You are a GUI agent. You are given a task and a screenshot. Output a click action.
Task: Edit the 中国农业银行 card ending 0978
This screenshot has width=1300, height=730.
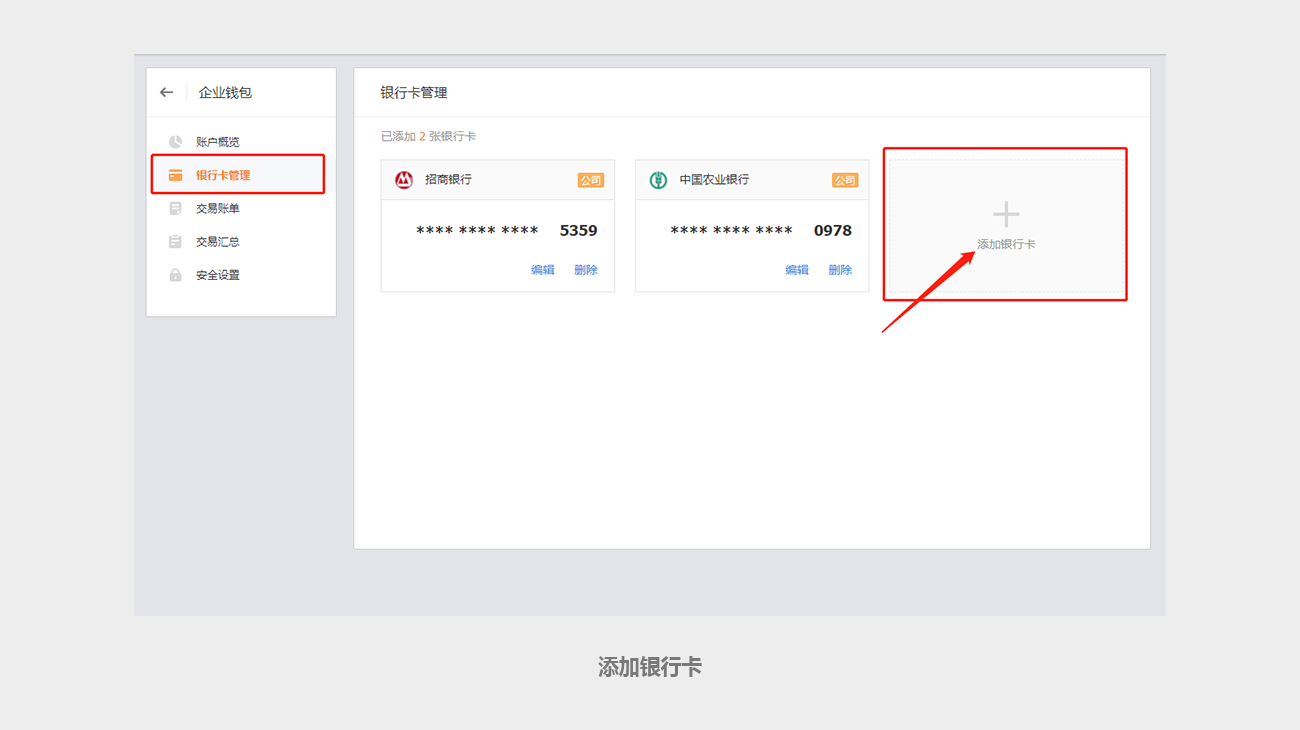pyautogui.click(x=797, y=270)
